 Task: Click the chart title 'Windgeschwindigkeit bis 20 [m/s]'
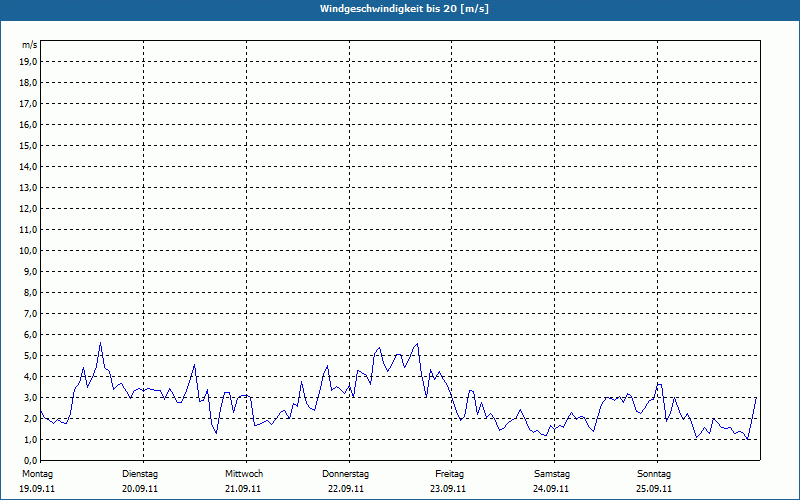404,9
